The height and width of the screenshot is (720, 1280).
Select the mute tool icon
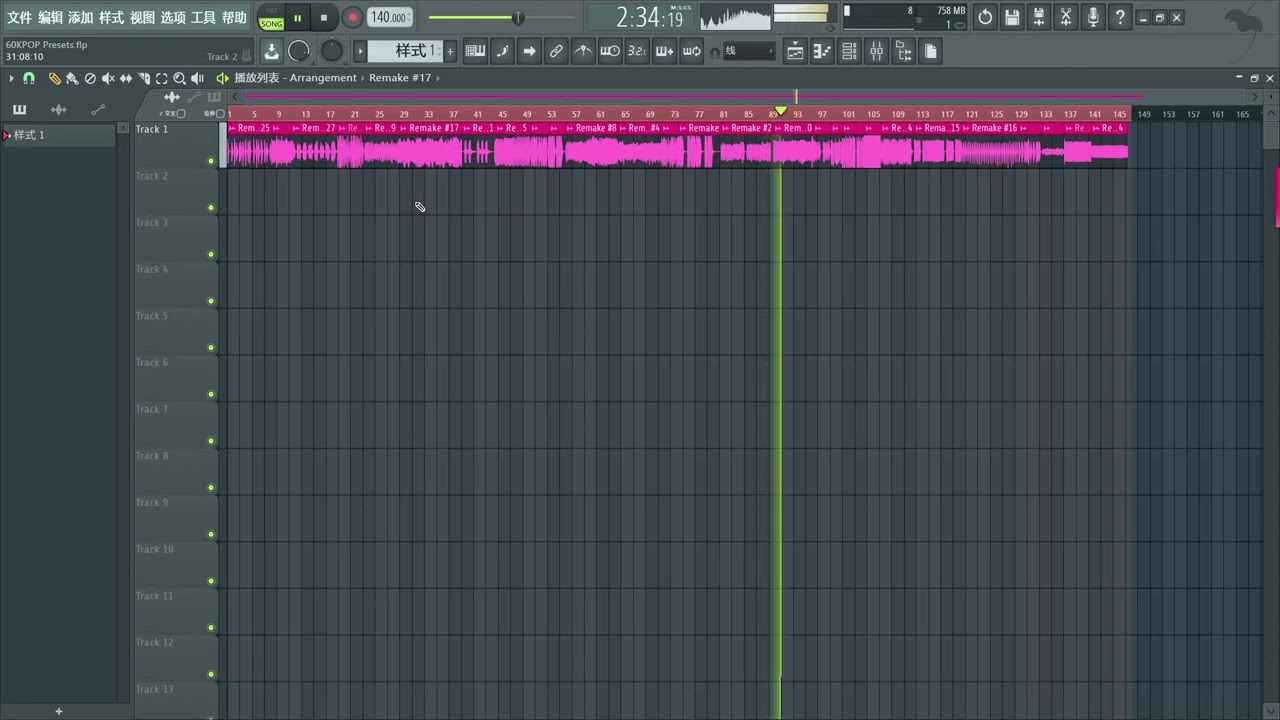point(108,78)
